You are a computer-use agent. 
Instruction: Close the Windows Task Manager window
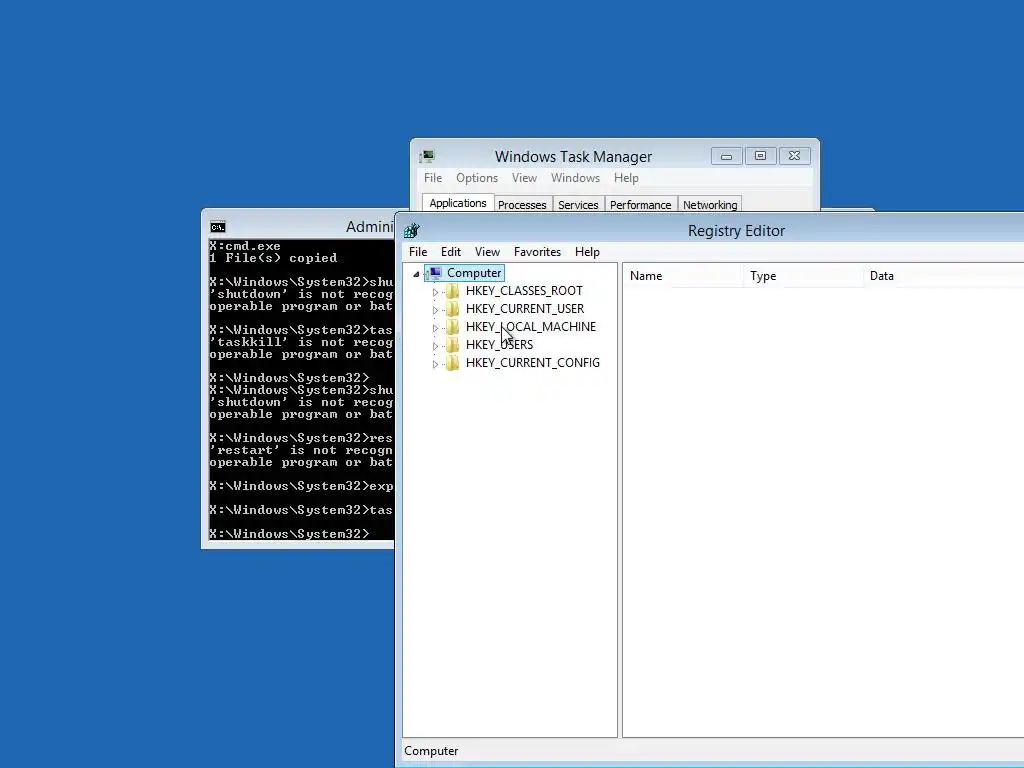click(794, 156)
